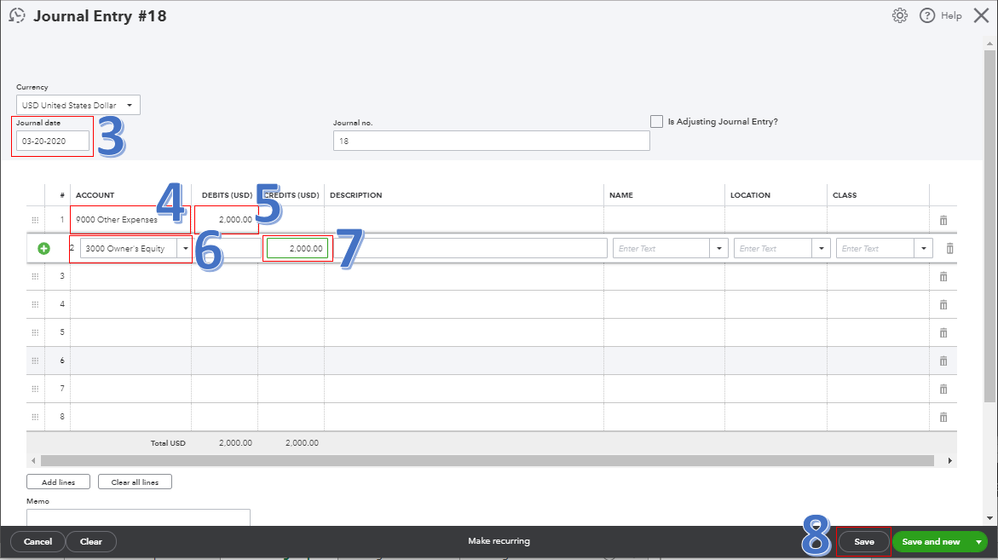This screenshot has height=560, width=998.
Task: Check Is Adjusting Journal Entry checkbox
Action: click(657, 122)
